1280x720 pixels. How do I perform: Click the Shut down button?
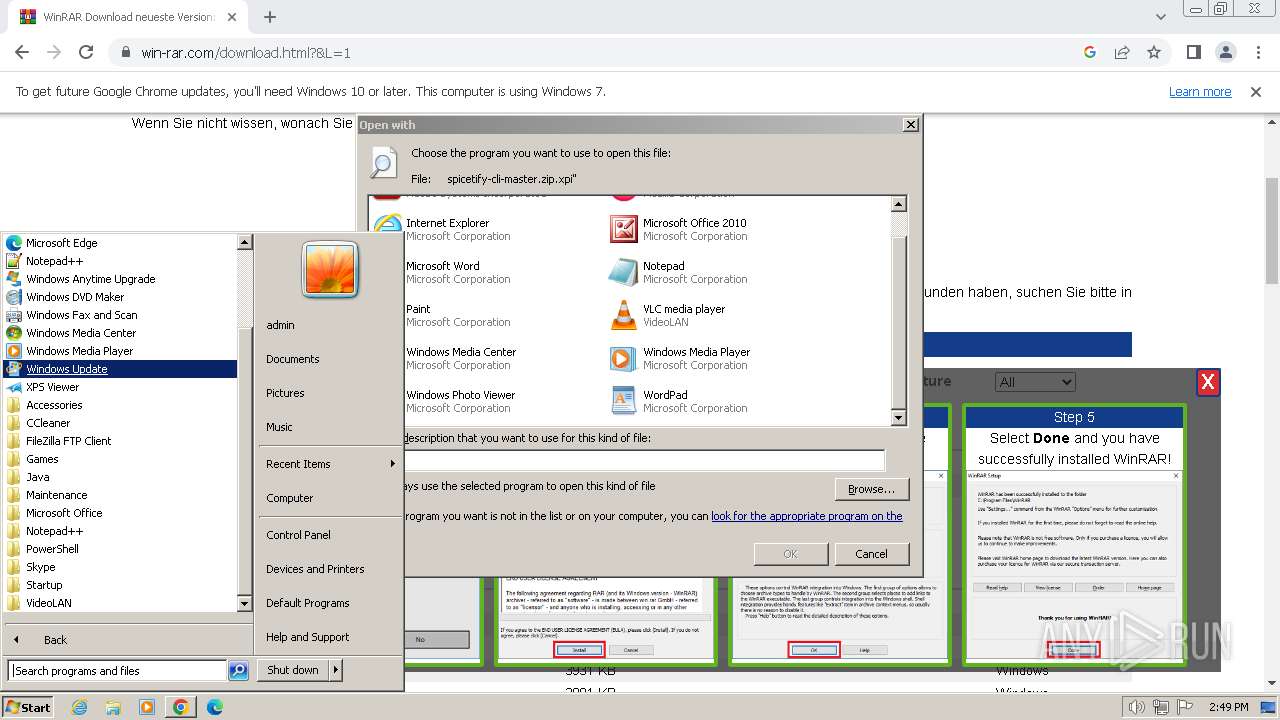pyautogui.click(x=293, y=670)
